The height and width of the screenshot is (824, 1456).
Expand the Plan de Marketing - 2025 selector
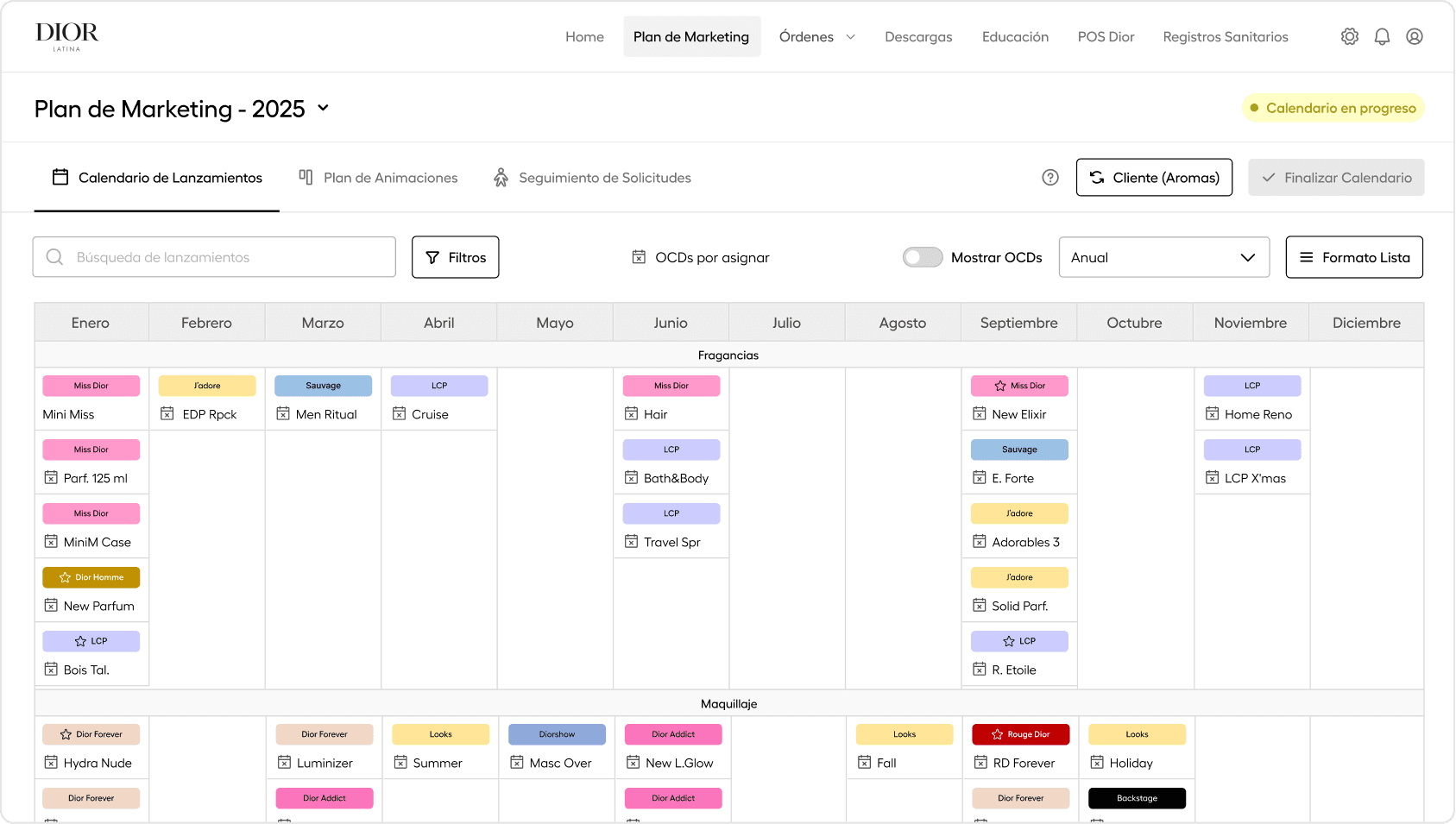tap(323, 108)
